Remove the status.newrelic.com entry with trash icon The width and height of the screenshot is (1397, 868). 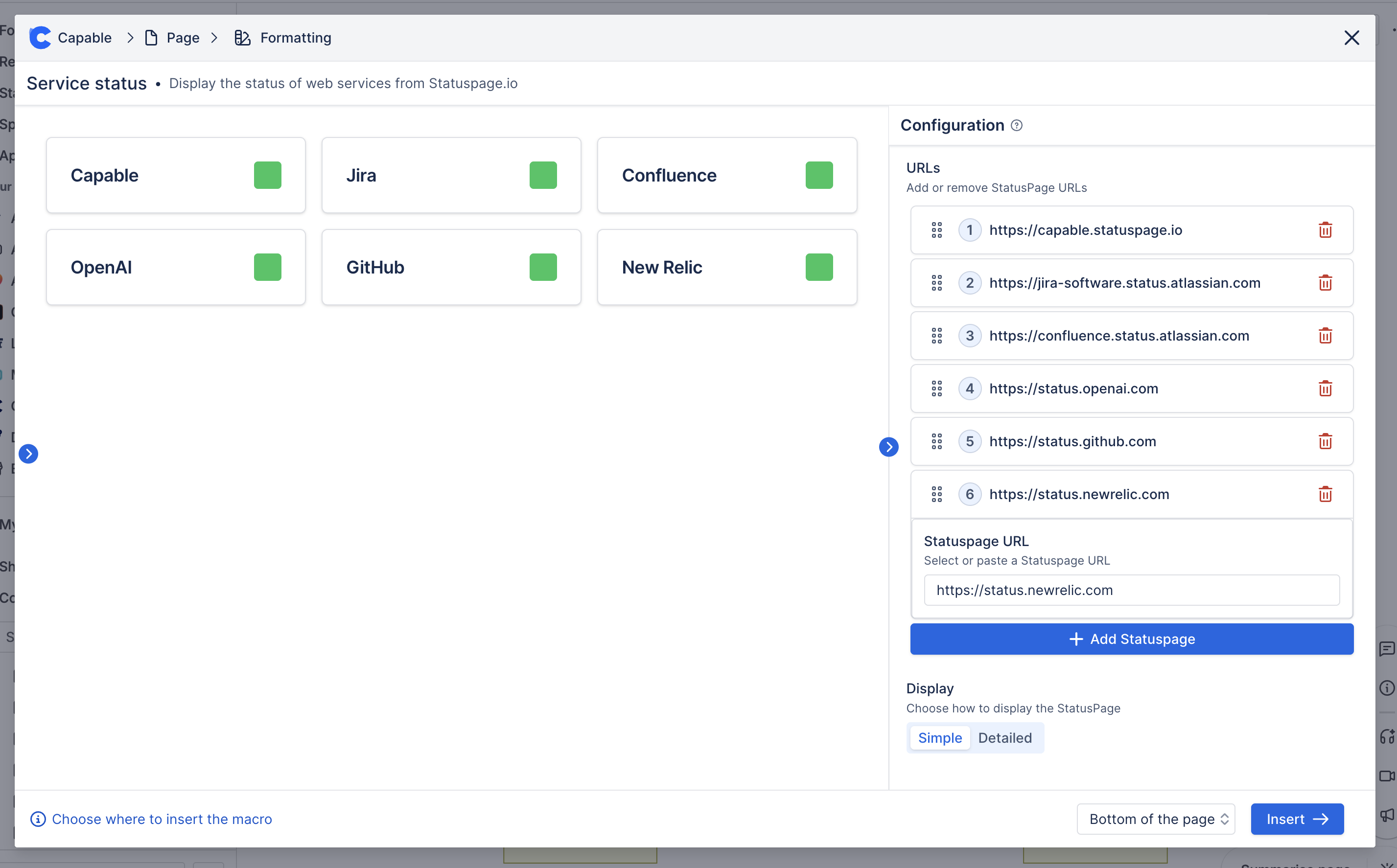pyautogui.click(x=1325, y=494)
